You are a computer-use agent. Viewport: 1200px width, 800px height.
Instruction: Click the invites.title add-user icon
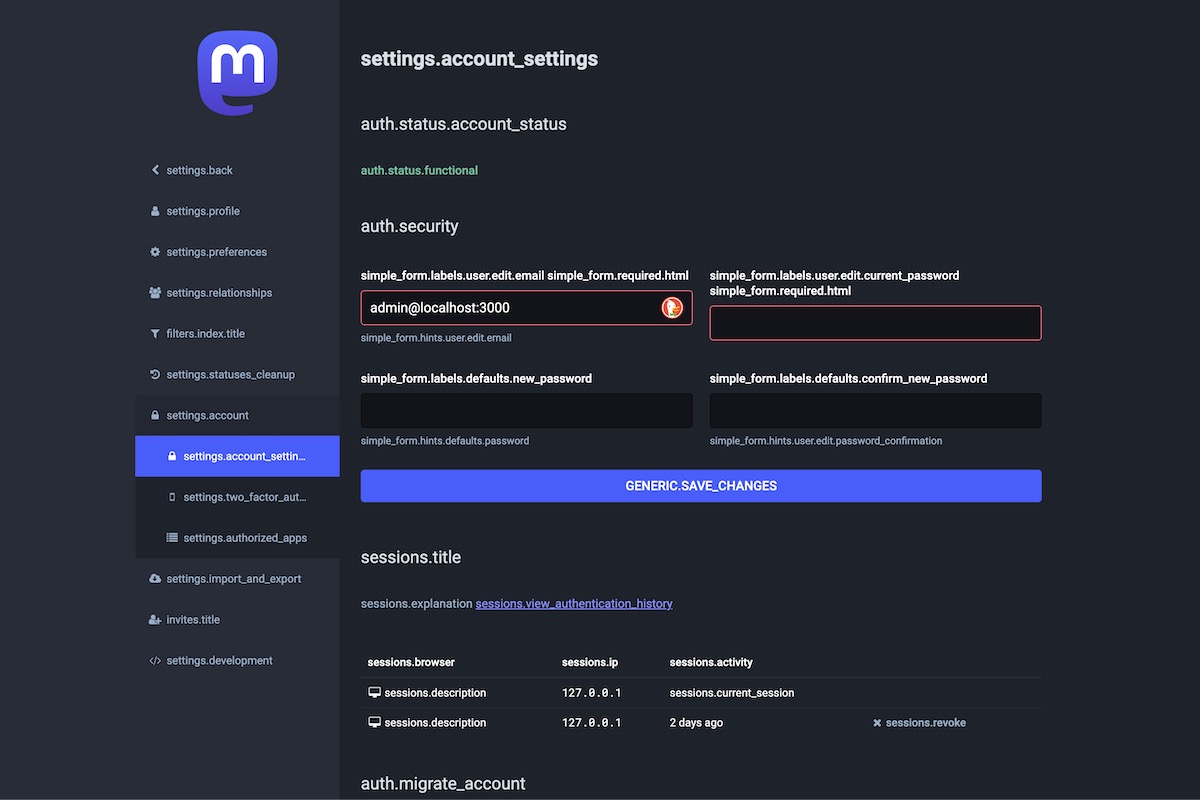tap(155, 620)
